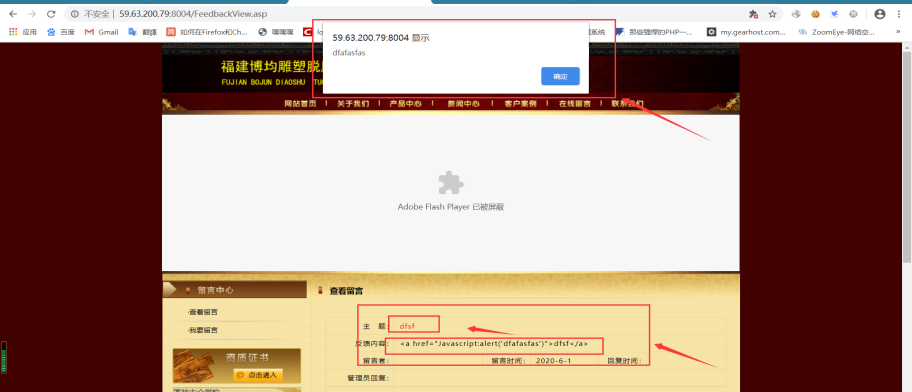Click the Chrome profile avatar icon
Viewport: 912px width, 392px height.
(879, 14)
